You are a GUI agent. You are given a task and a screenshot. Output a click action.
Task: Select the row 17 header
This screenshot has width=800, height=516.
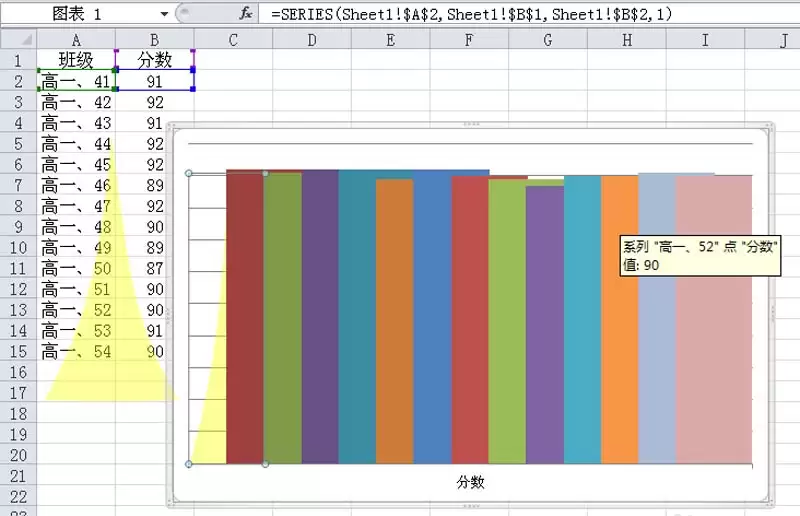pos(18,393)
